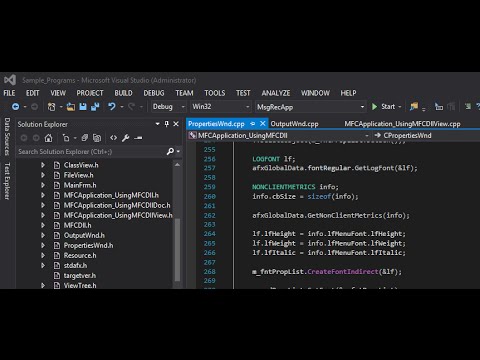
Task: Open the PROJECT menu
Action: pyautogui.click(x=90, y=93)
